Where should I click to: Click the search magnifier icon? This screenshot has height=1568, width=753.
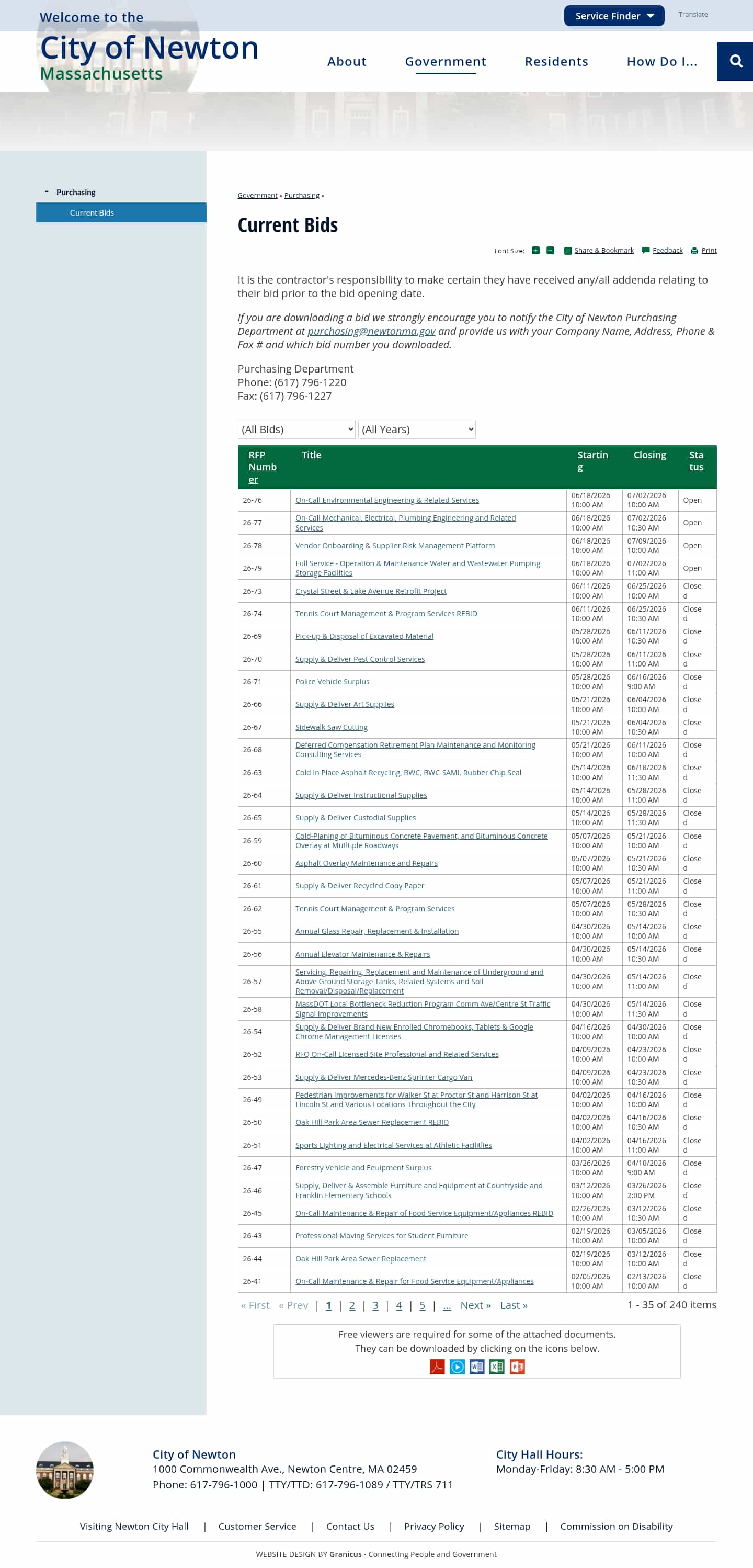735,61
